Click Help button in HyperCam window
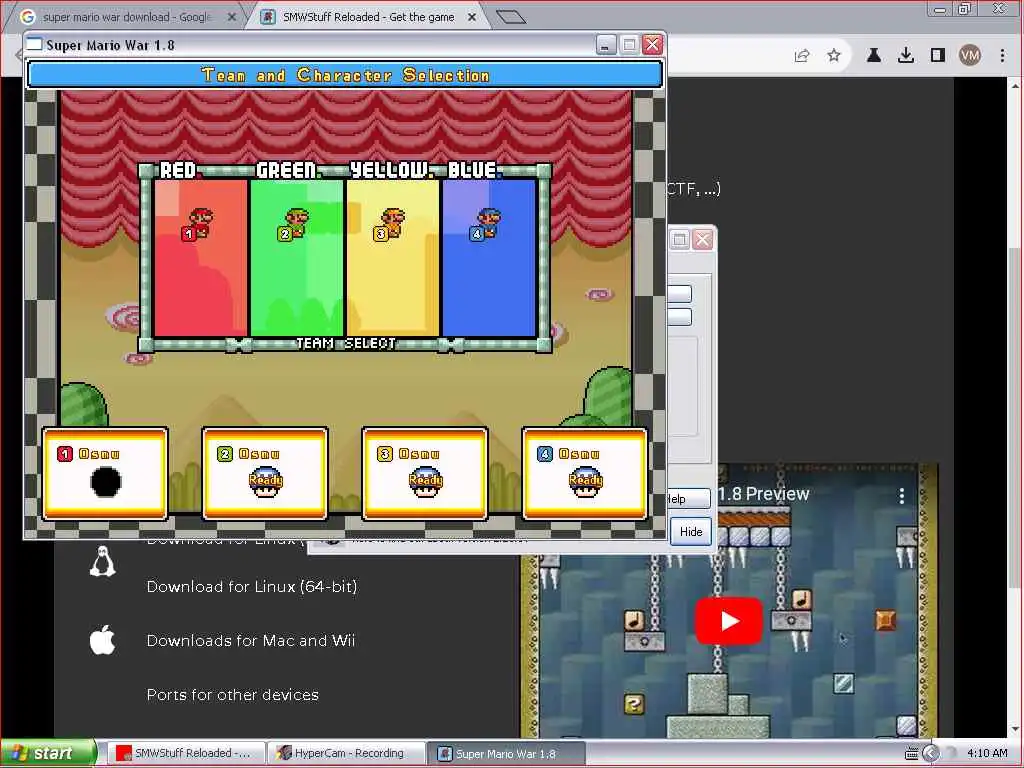The image size is (1024, 768). point(686,499)
